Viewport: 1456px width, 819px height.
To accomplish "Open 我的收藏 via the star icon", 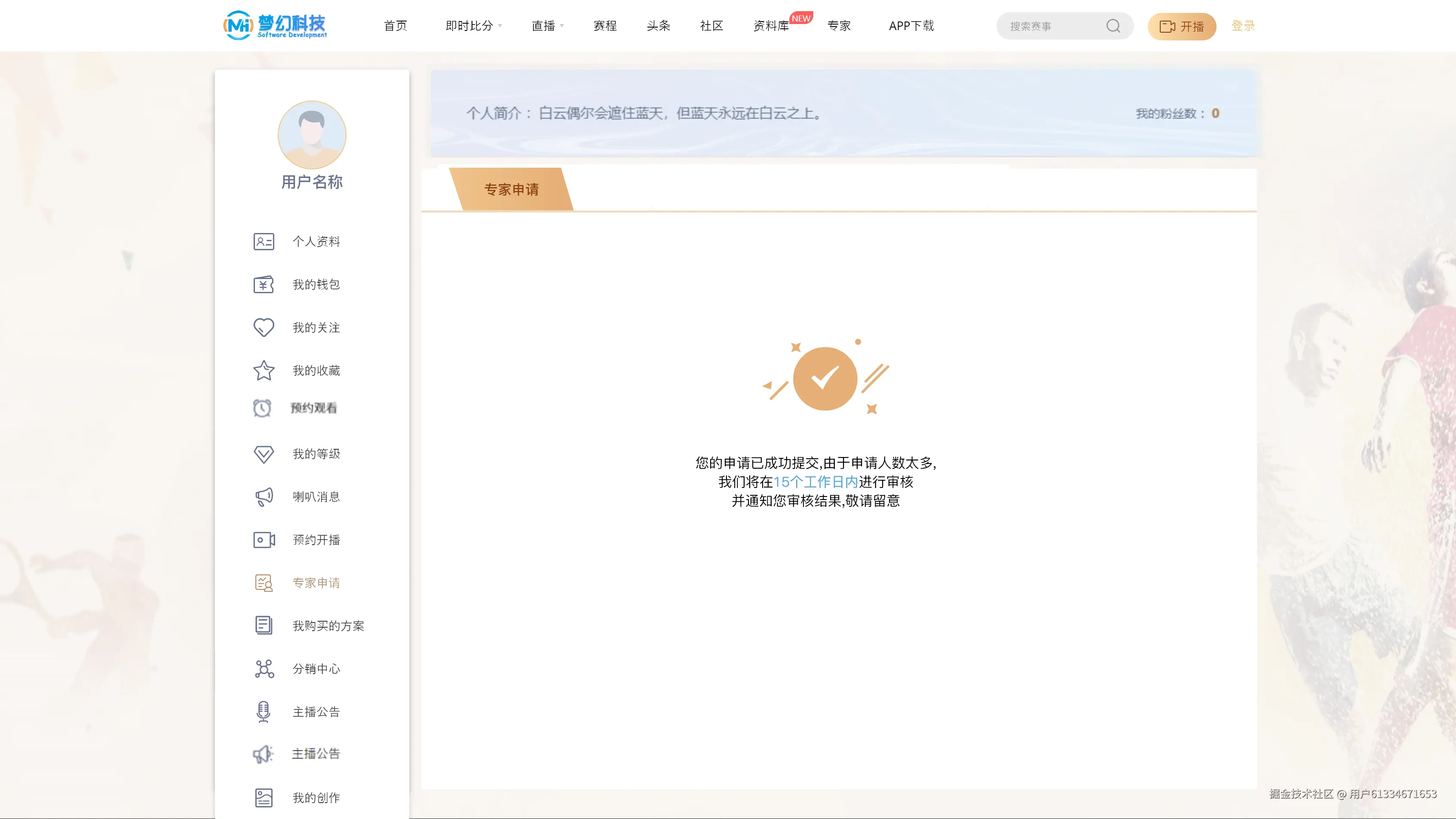I will pos(264,370).
